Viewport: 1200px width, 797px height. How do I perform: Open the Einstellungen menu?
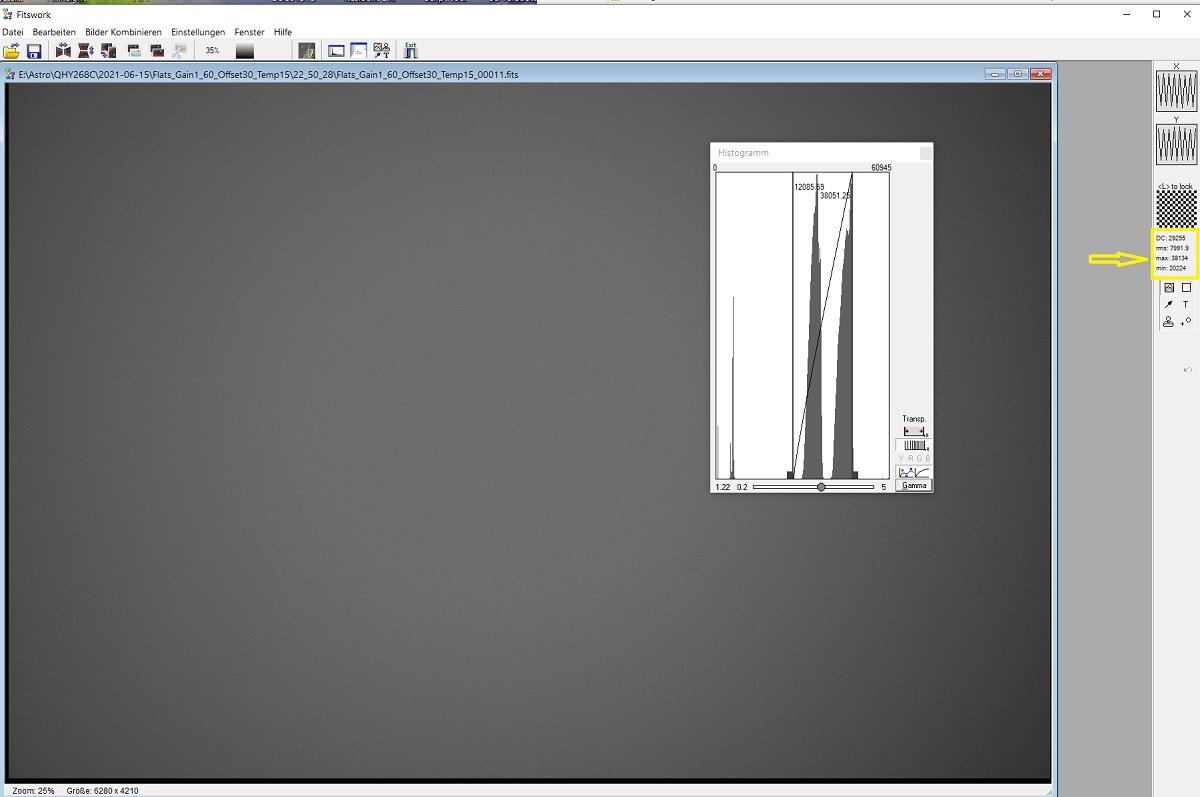click(x=198, y=32)
